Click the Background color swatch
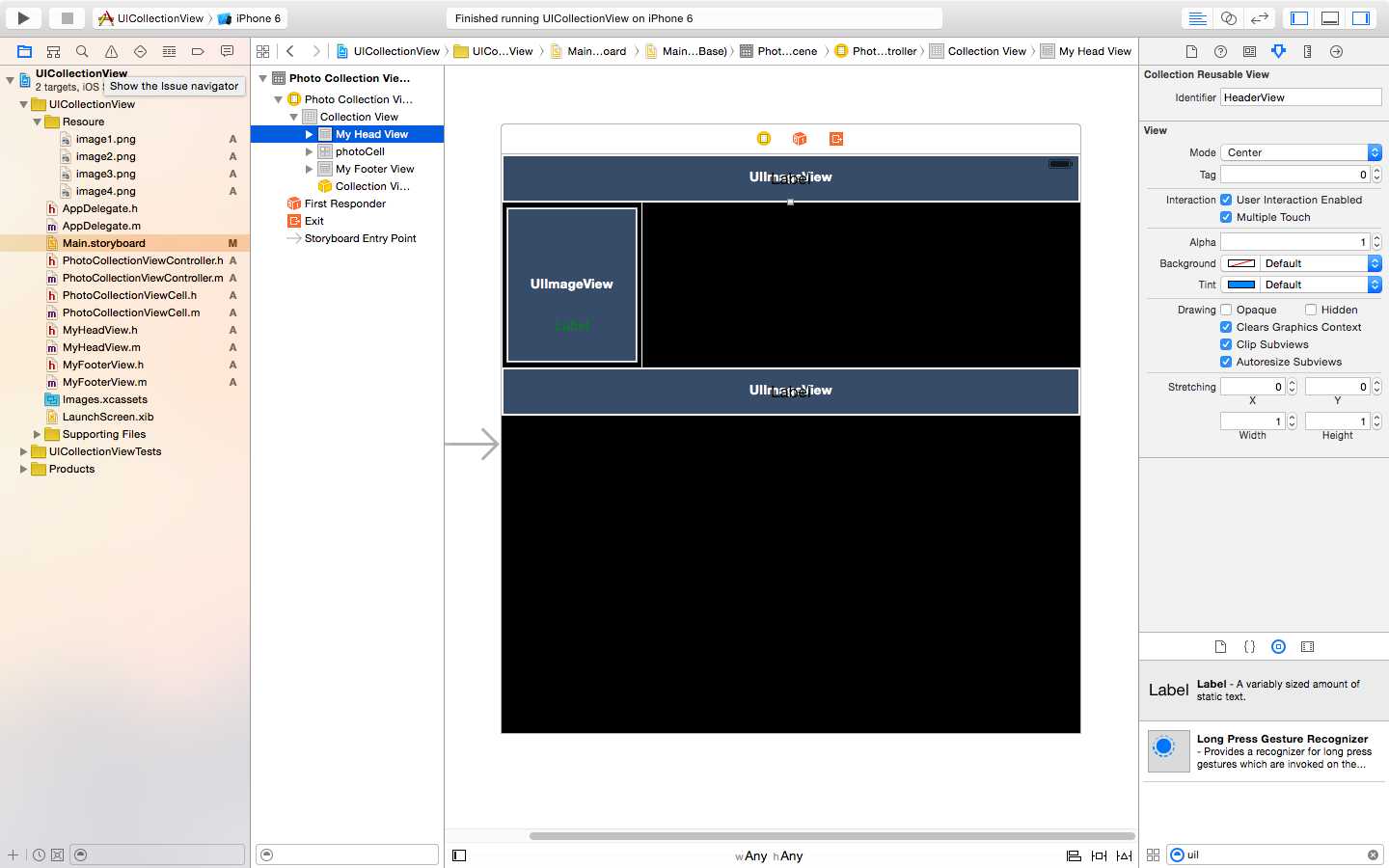 [x=1240, y=263]
